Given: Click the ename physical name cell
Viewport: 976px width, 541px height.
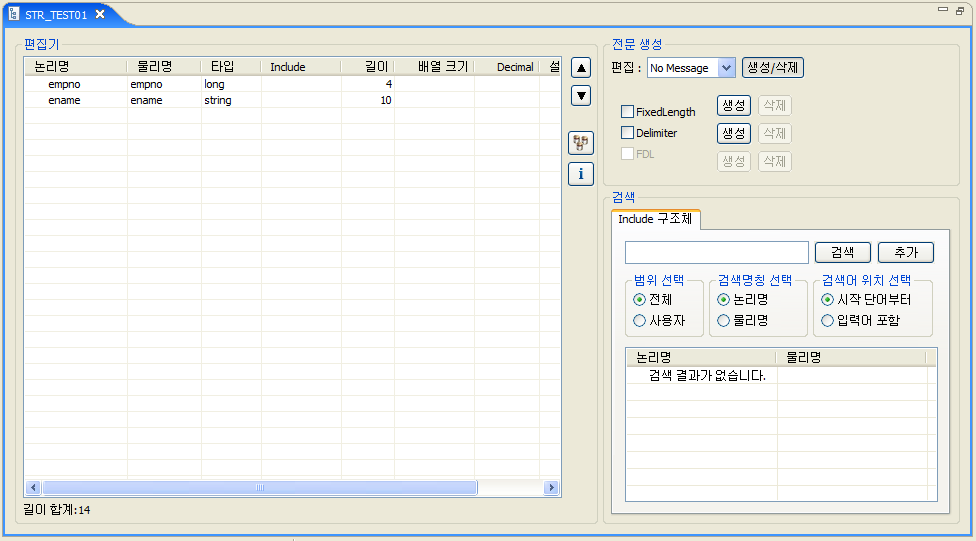Looking at the screenshot, I should point(164,100).
